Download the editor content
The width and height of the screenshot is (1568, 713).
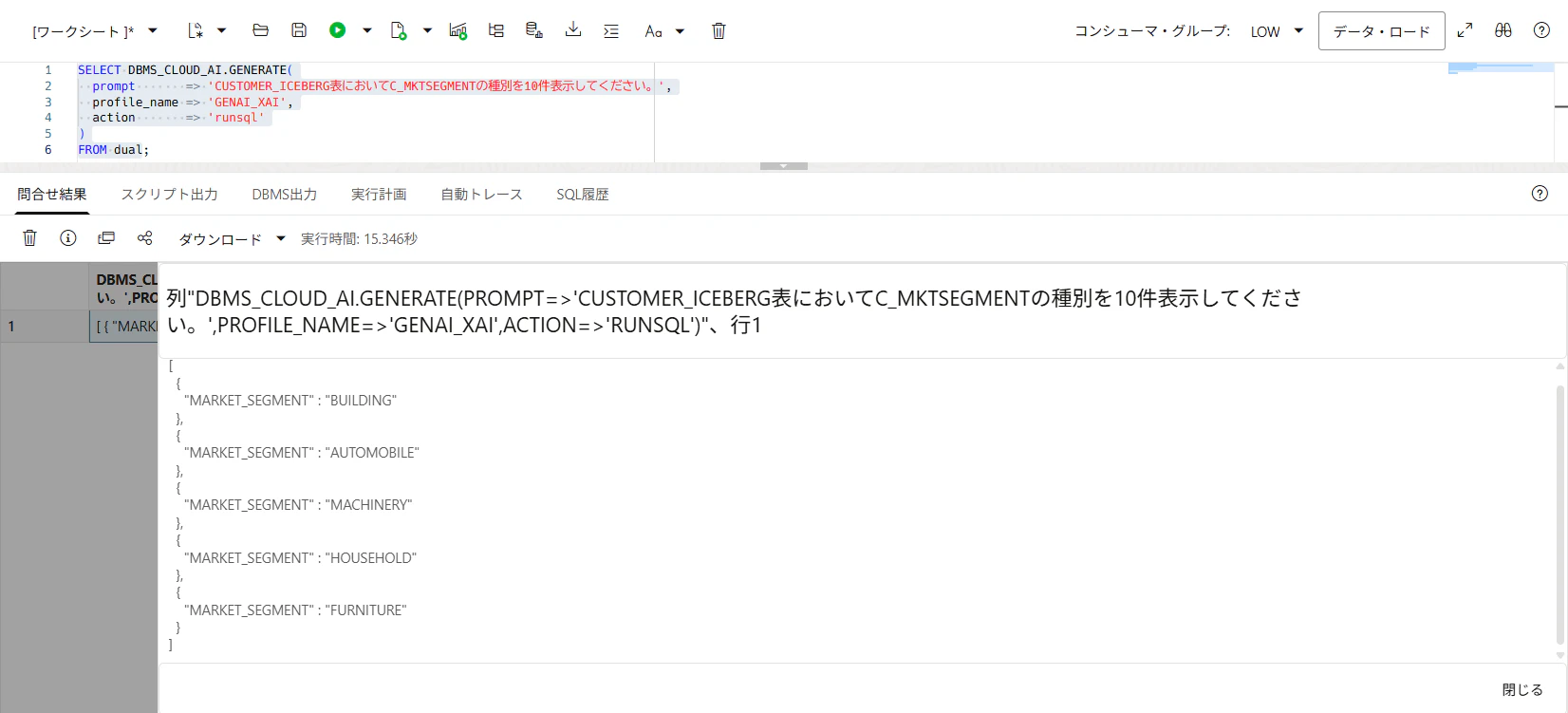[573, 30]
